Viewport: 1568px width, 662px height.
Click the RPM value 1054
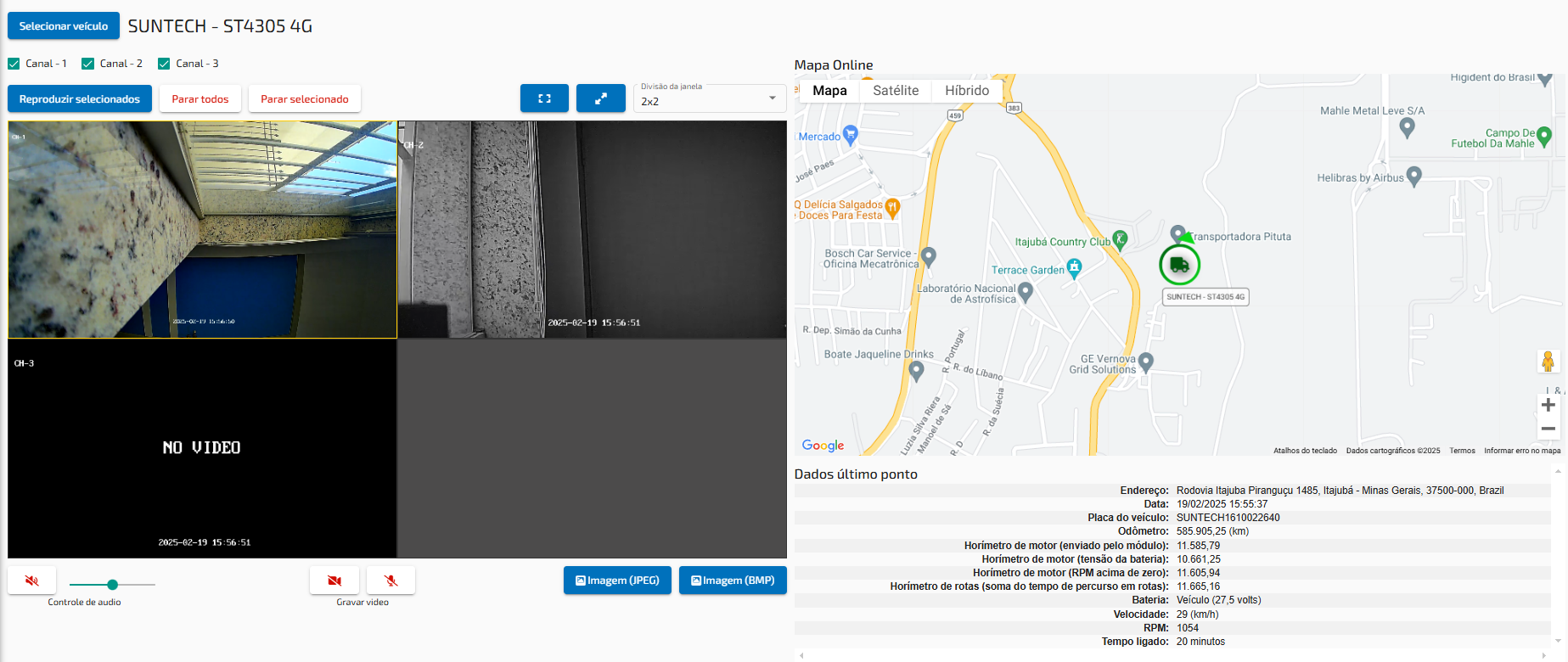pyautogui.click(x=1188, y=628)
